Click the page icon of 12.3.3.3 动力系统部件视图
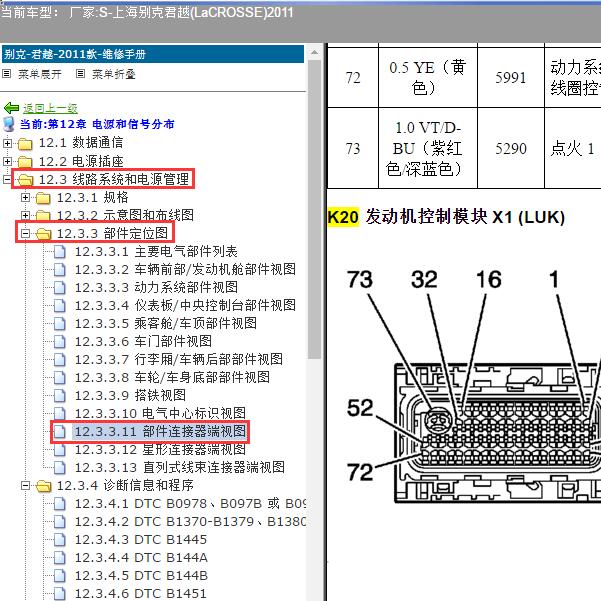Screen dimensions: 601x601 click(59, 288)
